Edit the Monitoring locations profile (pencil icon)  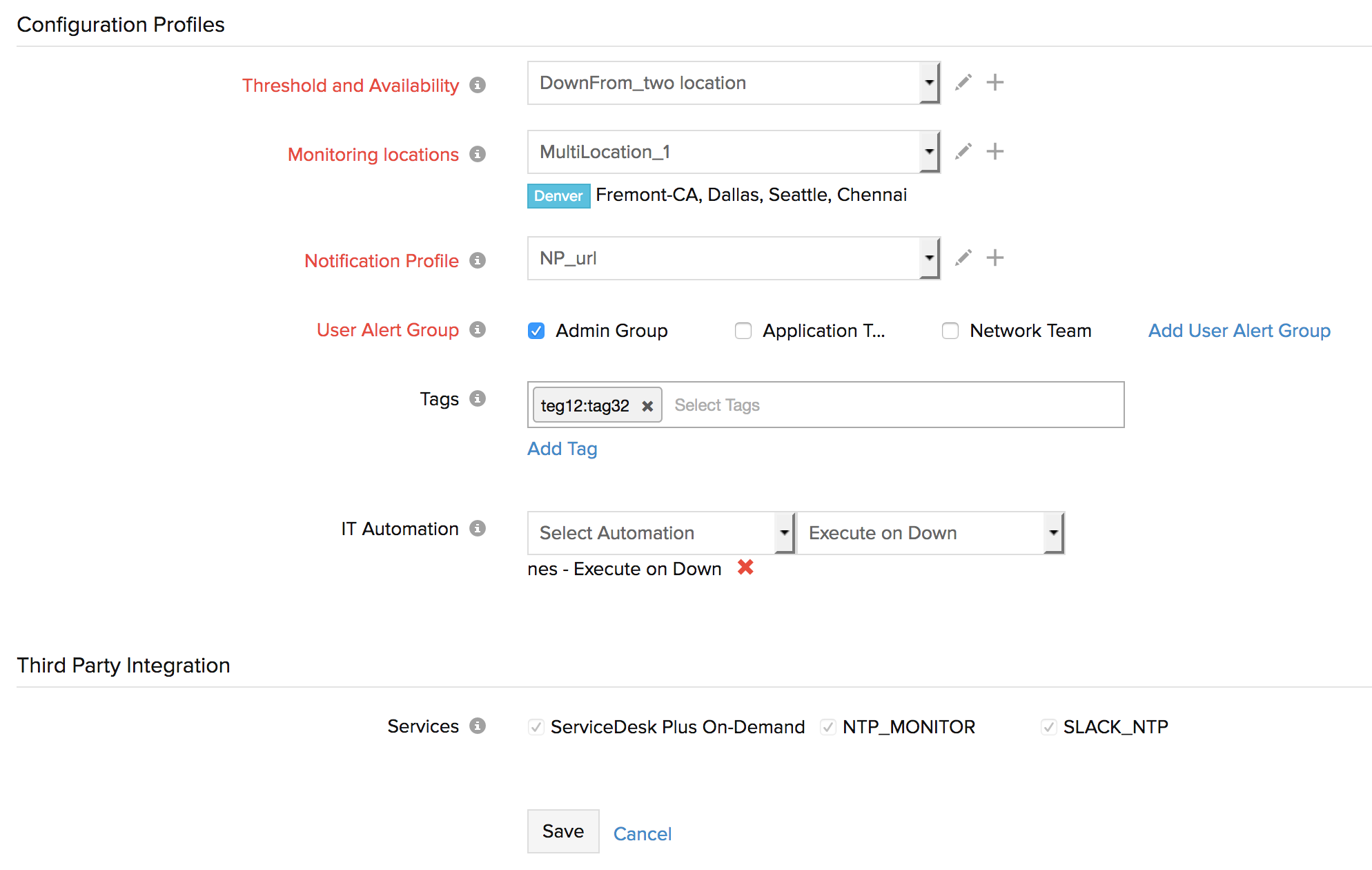point(963,152)
